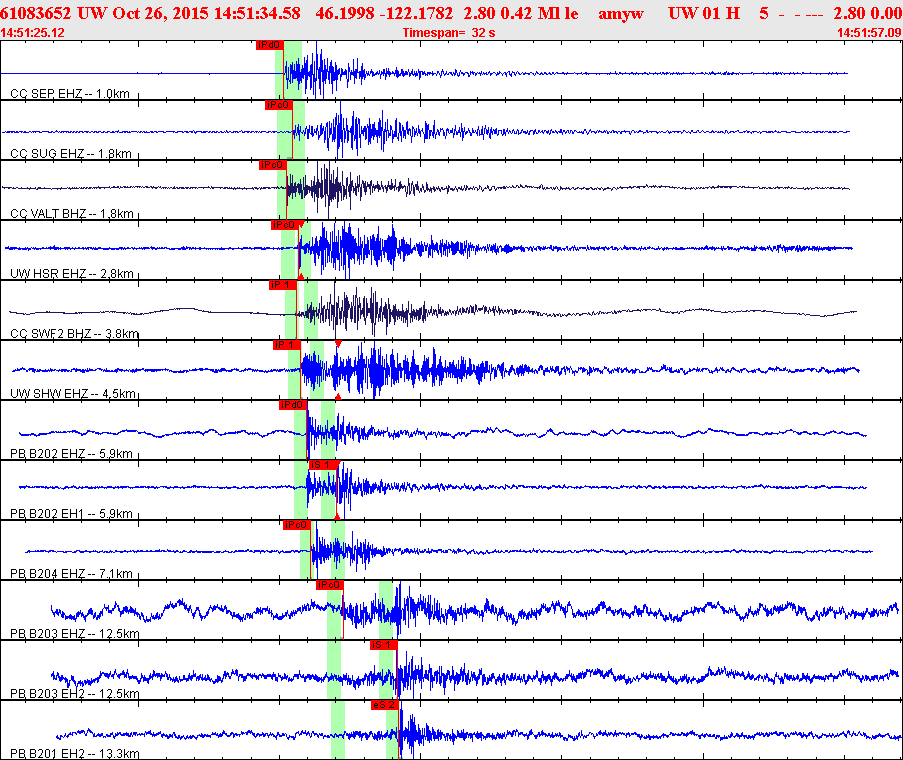Click the CC SUG EHZ -- 1.8km channel label
Screen dimensions: 903x760
71,153
